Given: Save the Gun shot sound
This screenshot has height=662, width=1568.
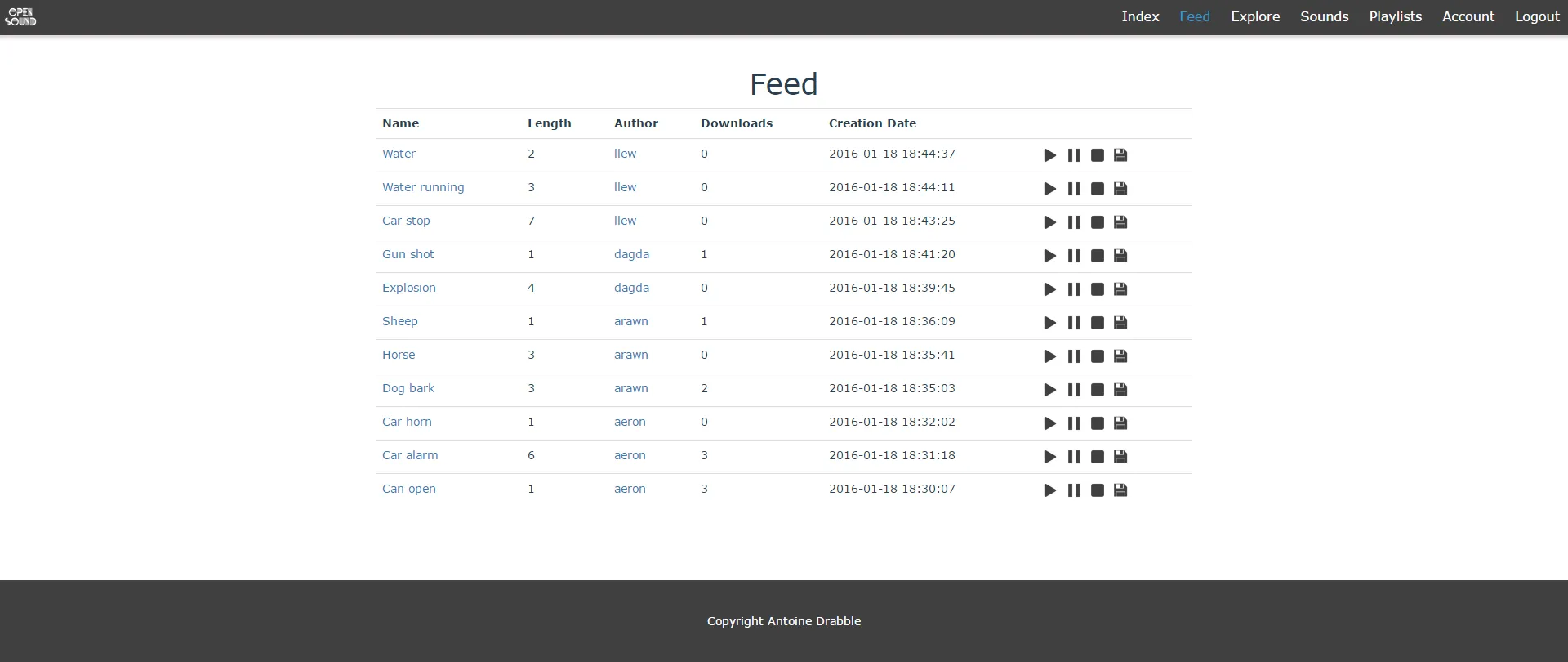Looking at the screenshot, I should pyautogui.click(x=1120, y=256).
